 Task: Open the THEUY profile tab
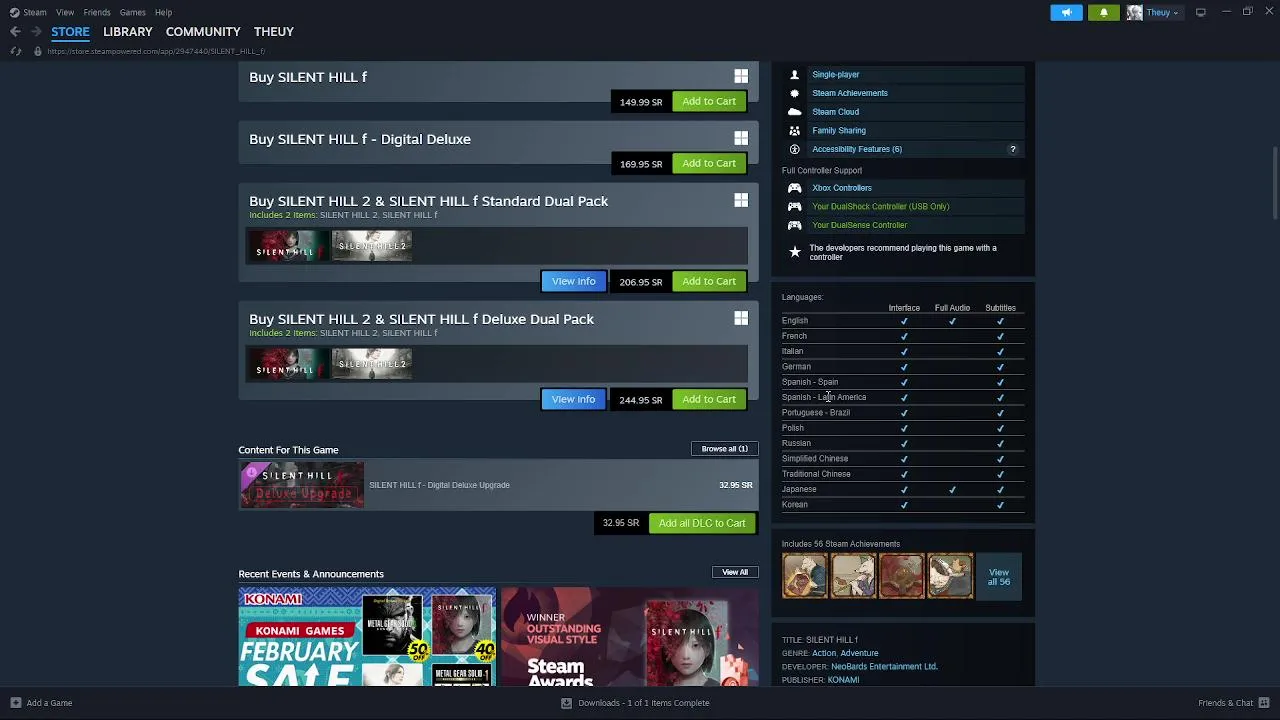coord(273,32)
